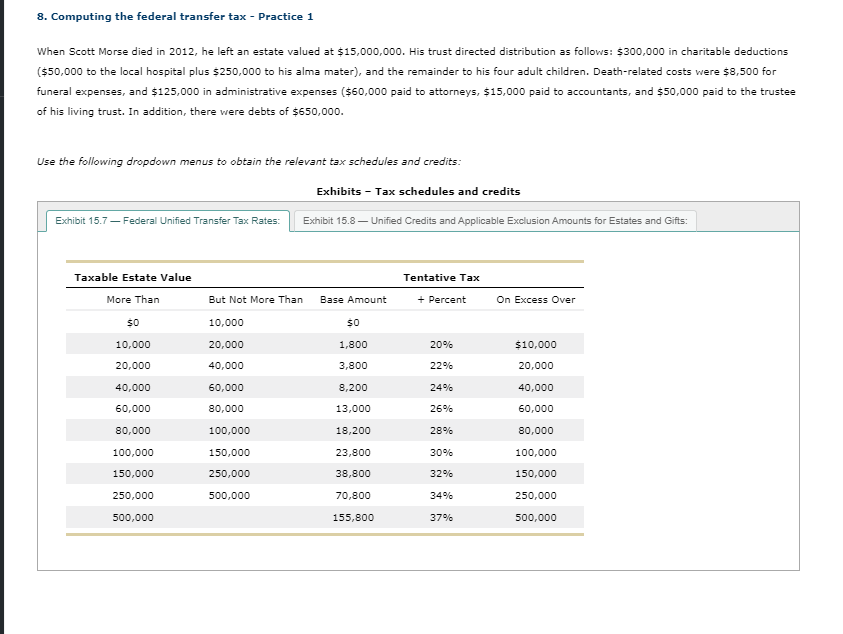
Task: Click the 'But Not More Than' column header
Action: click(x=255, y=300)
